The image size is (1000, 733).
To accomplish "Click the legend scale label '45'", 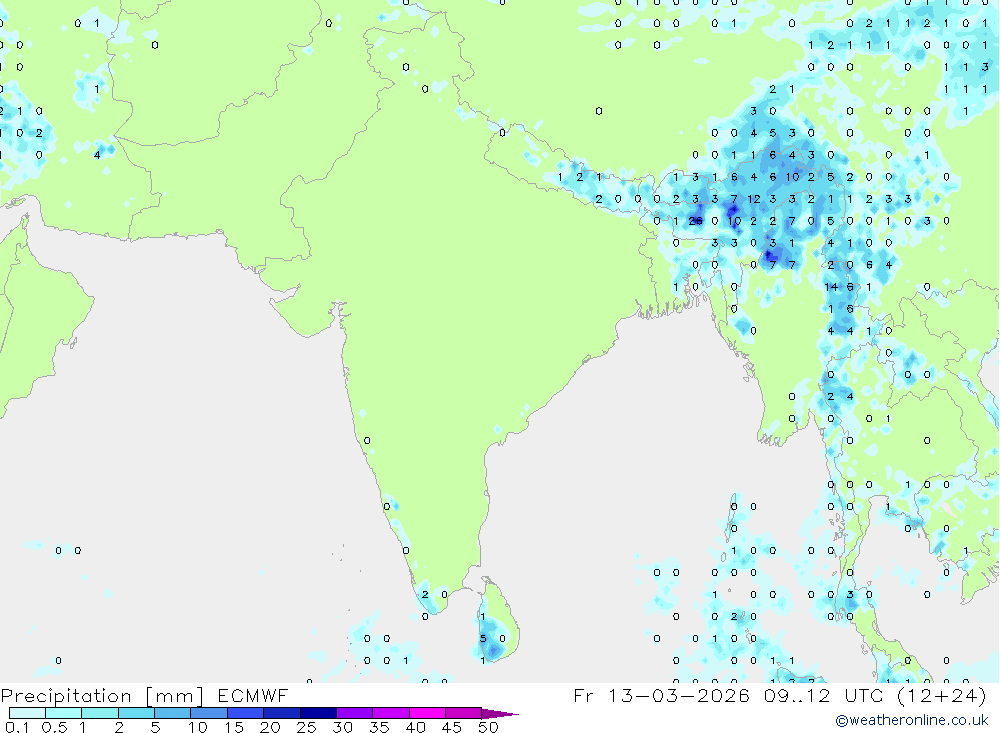I will (x=452, y=727).
